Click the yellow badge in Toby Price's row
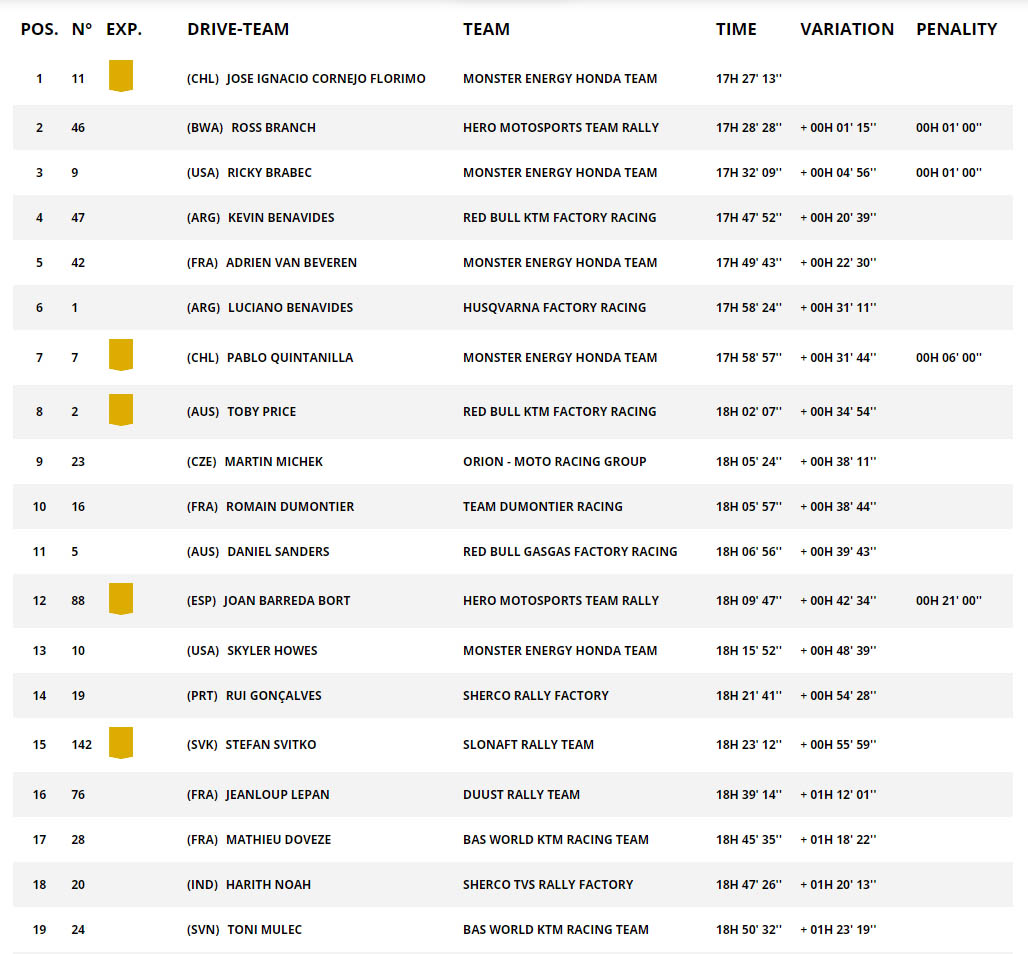The height and width of the screenshot is (954, 1028). (121, 410)
